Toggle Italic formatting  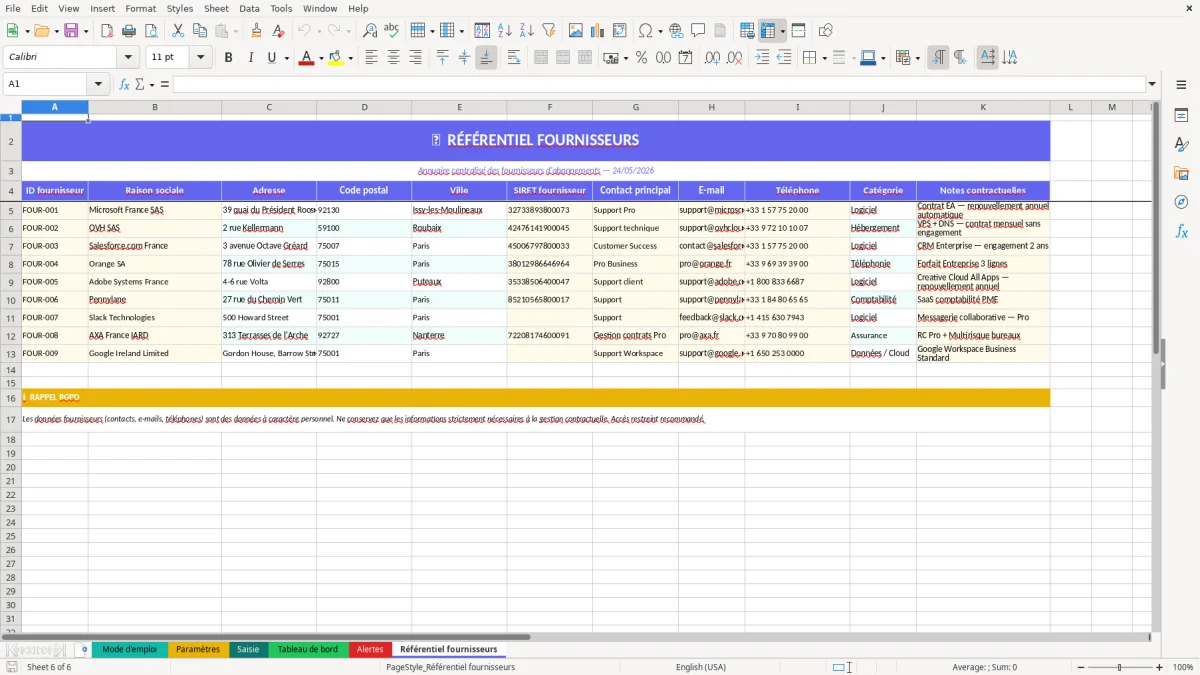tap(250, 58)
